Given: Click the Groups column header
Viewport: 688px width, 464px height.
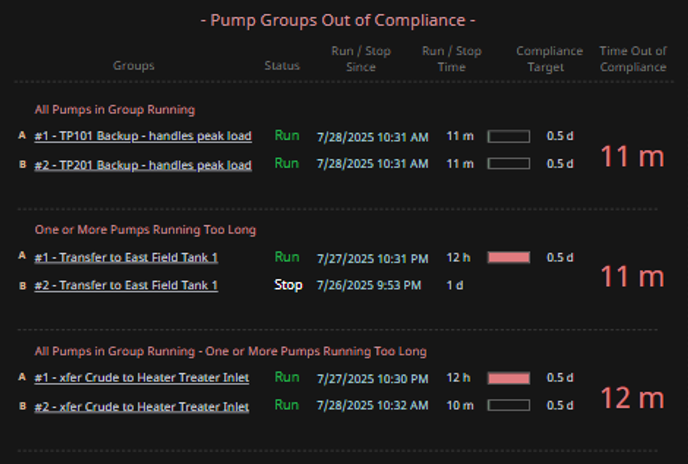Looking at the screenshot, I should [x=133, y=66].
